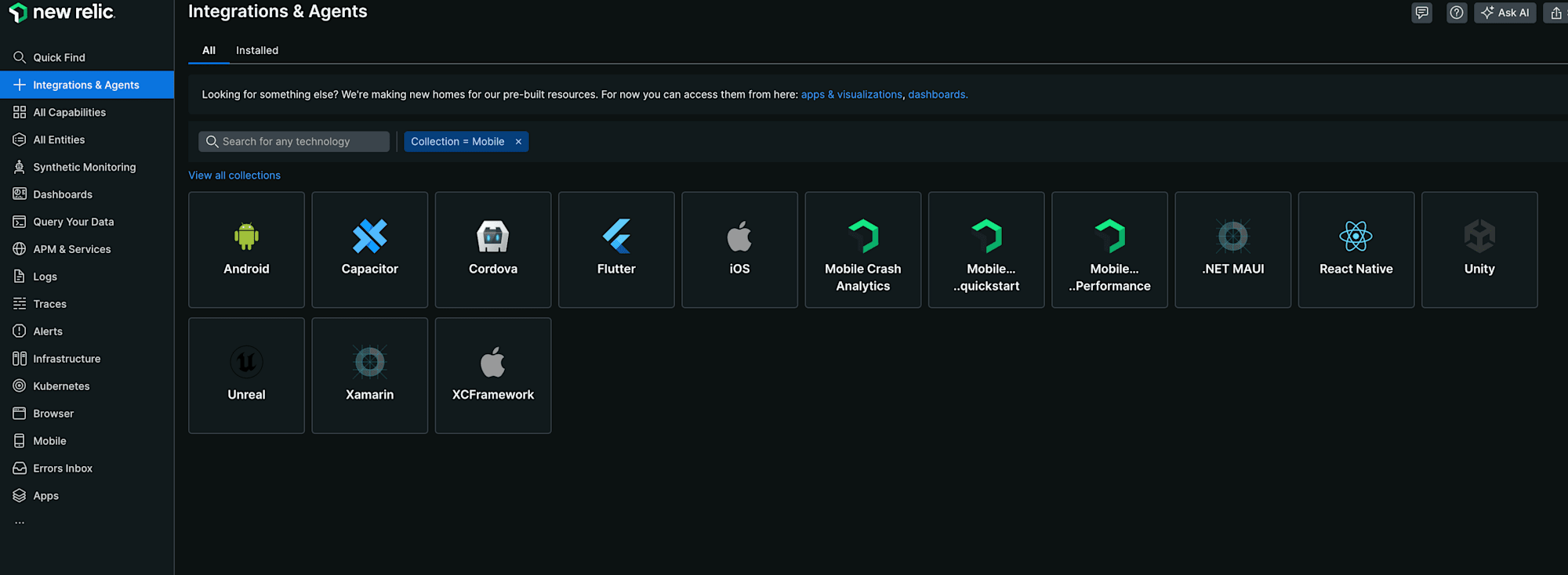Screen dimensions: 1568x575
Task: Open the Capacitor integration tile
Action: [369, 250]
